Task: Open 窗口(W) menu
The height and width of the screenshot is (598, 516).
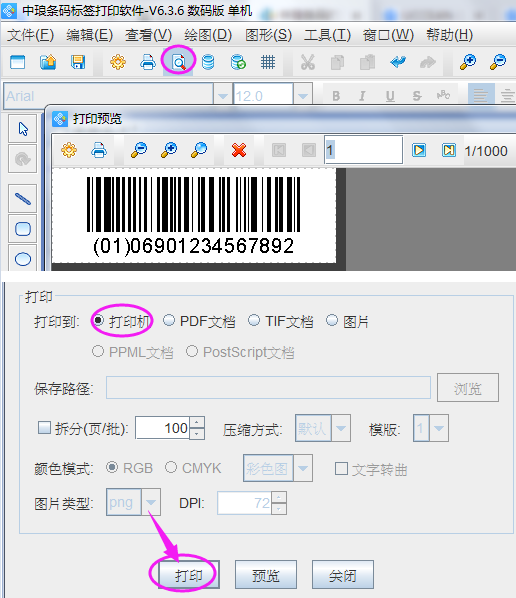Action: pos(388,35)
